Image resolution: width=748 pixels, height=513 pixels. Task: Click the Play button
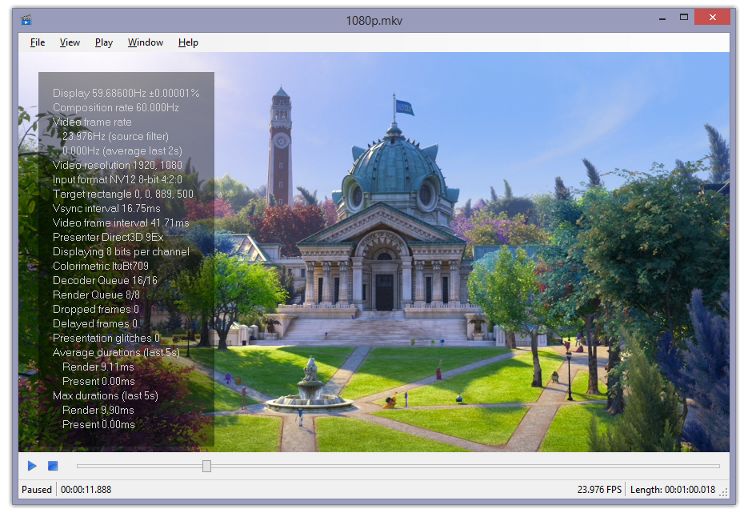pyautogui.click(x=32, y=466)
